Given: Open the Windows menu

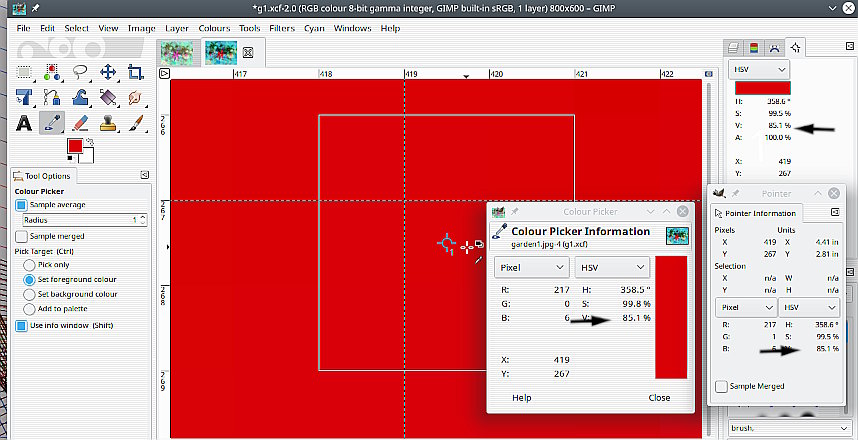Looking at the screenshot, I should click(352, 28).
